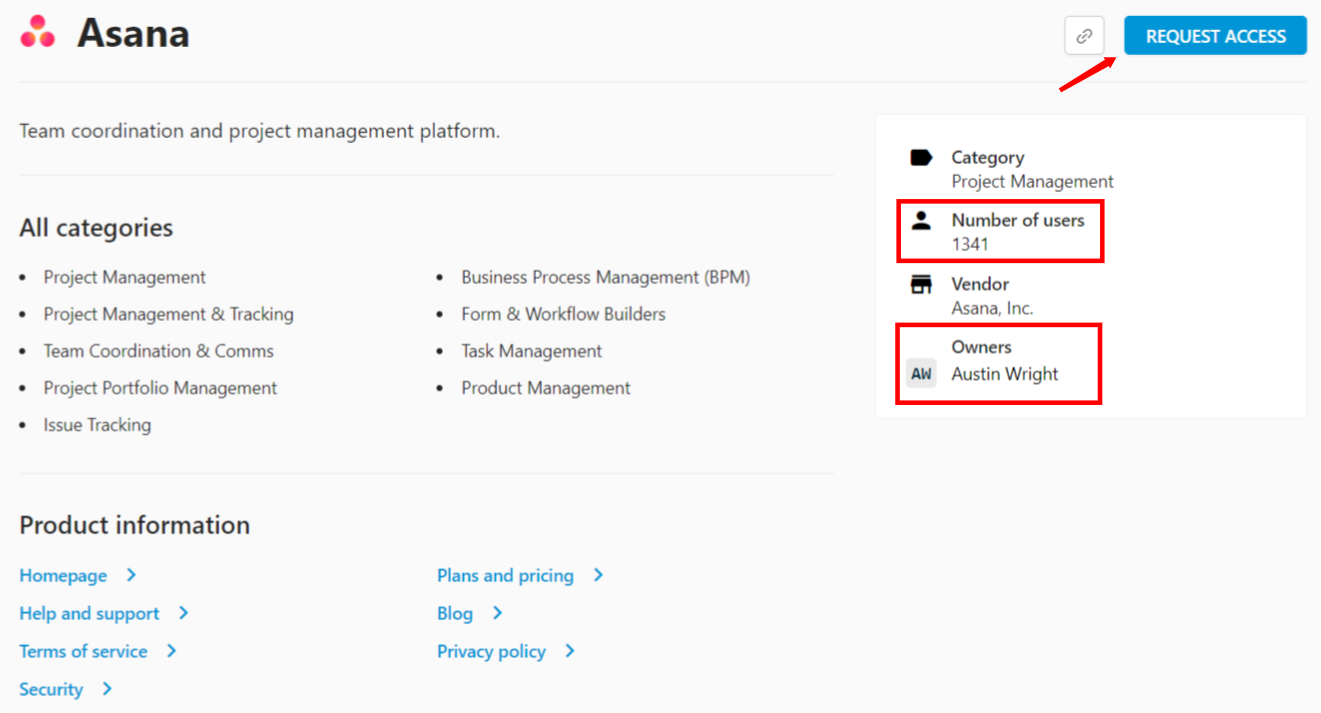1321x713 pixels.
Task: Click the Asana page title
Action: 133,33
